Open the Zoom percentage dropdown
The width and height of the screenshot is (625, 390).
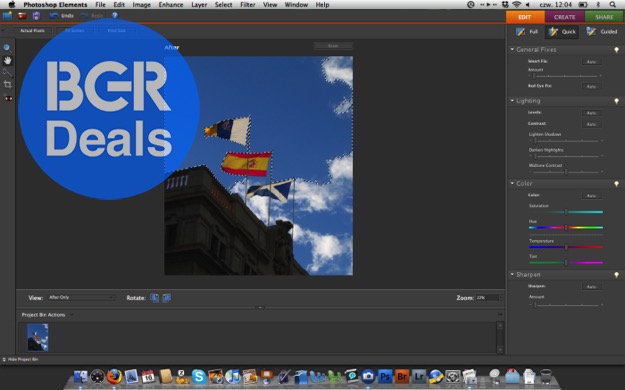(x=489, y=298)
